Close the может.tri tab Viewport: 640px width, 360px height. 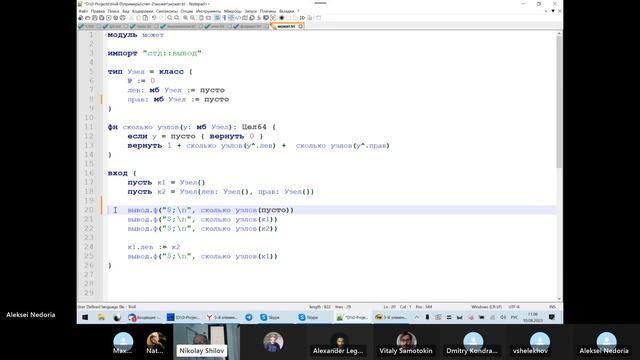pyautogui.click(x=301, y=26)
